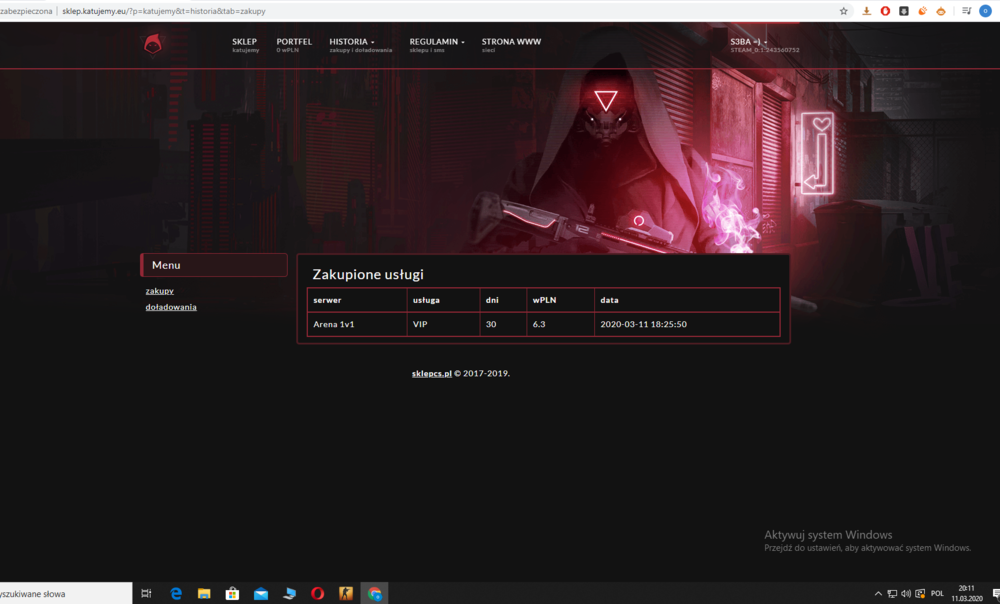Screen dimensions: 1000x604
Task: Click the Chrome icon on the taskbar
Action: [374, 593]
